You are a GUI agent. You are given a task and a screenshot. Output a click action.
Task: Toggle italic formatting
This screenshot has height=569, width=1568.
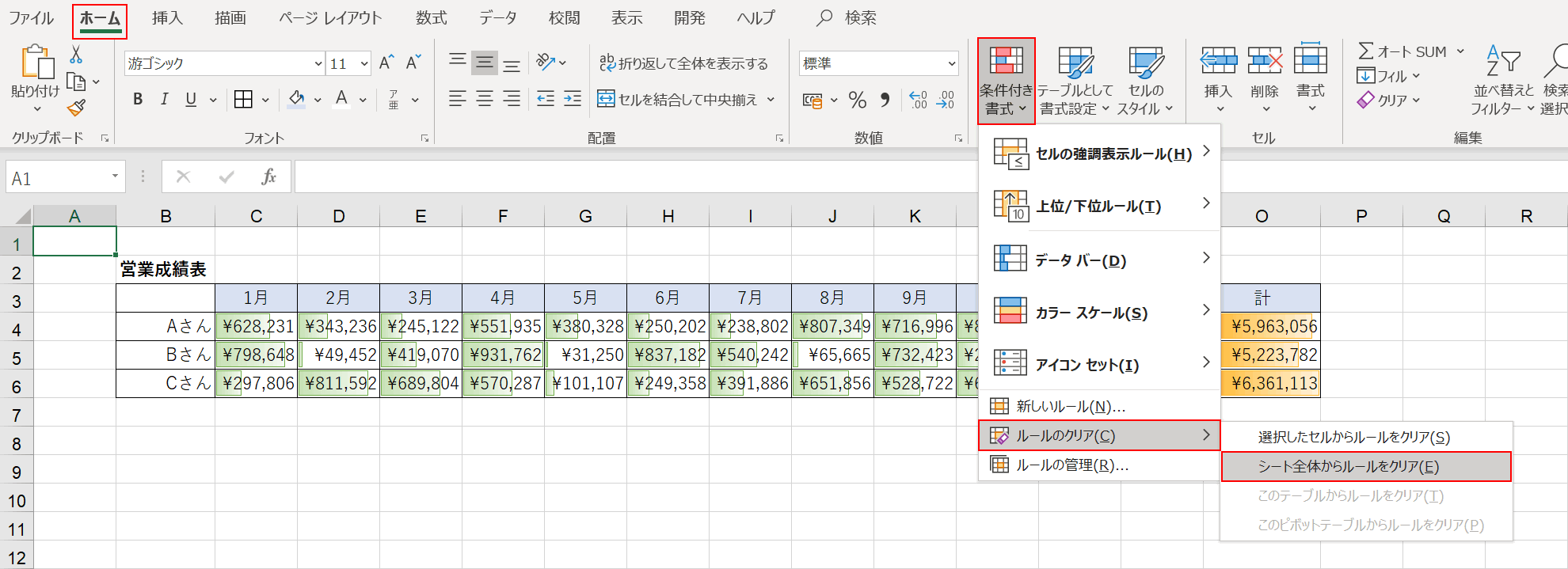click(x=164, y=99)
